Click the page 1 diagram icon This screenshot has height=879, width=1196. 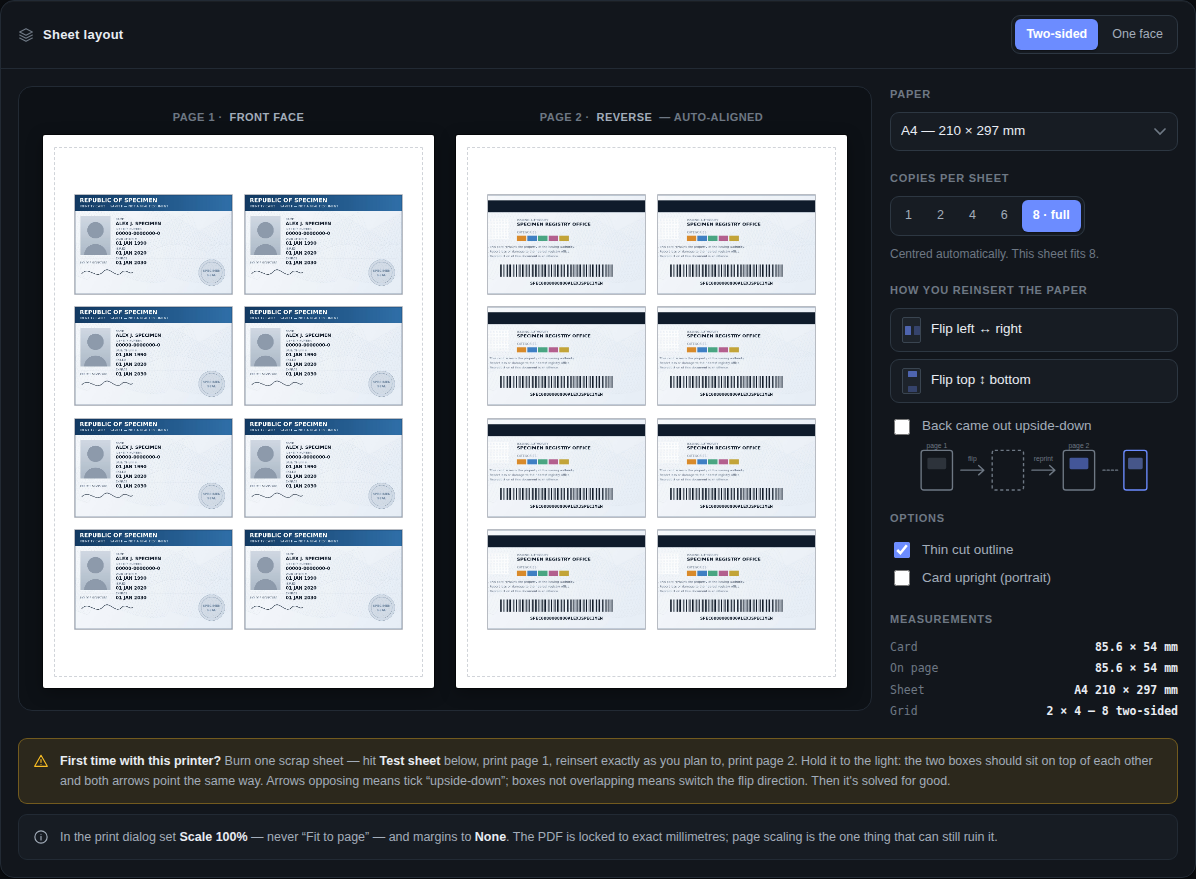pos(936,470)
